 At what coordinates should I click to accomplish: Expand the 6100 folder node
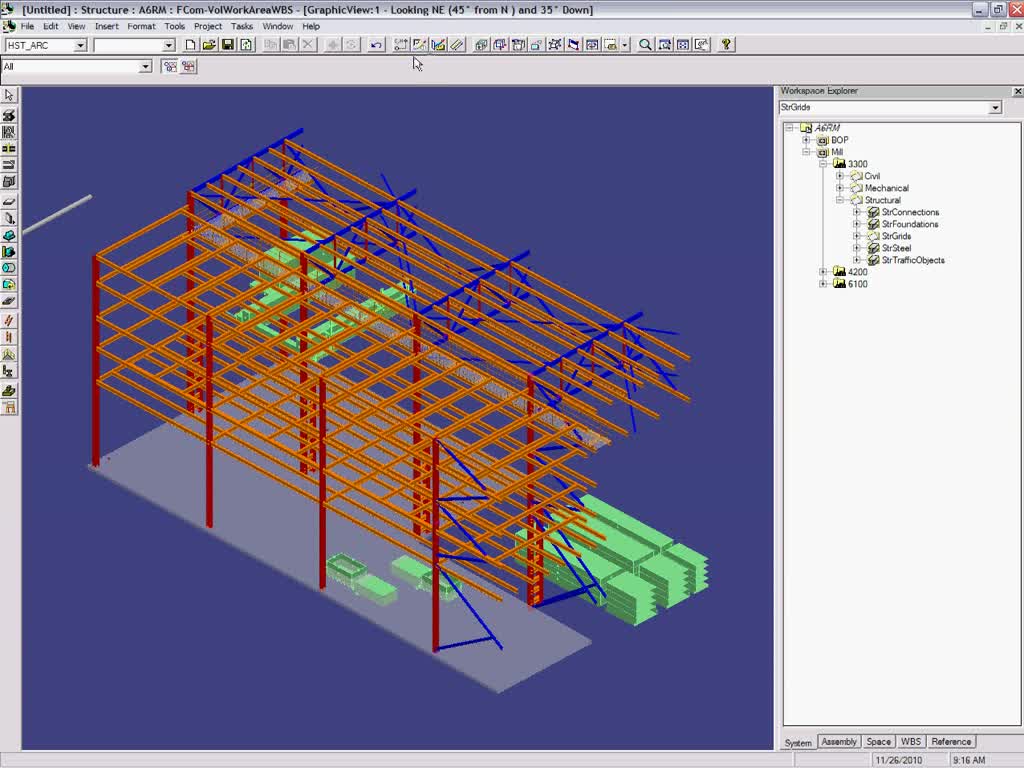[x=823, y=283]
